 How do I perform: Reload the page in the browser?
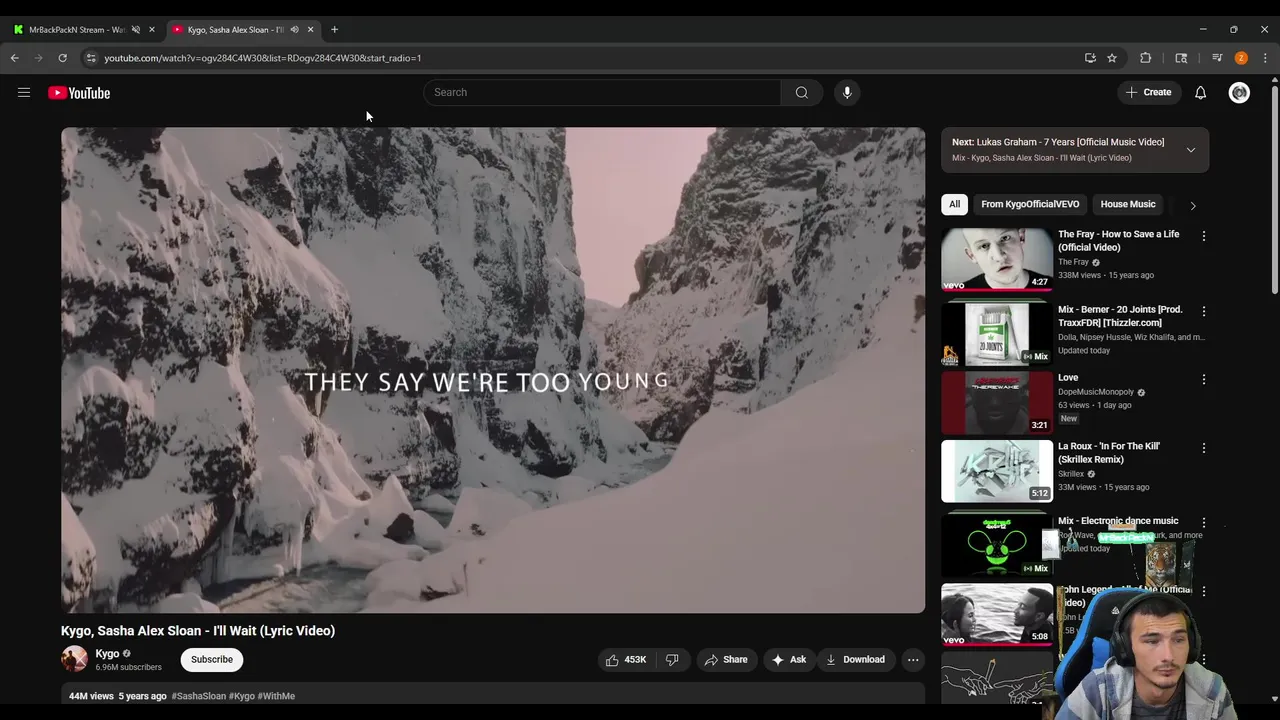[x=63, y=58]
